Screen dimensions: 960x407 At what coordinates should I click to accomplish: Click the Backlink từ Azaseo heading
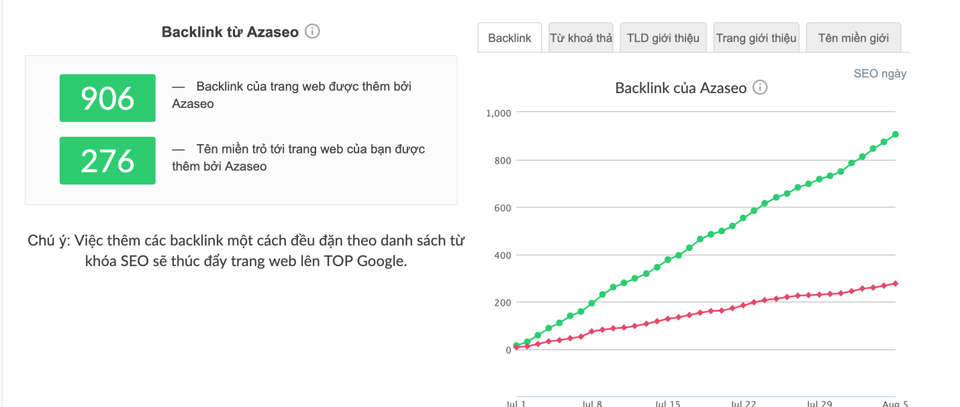click(230, 32)
